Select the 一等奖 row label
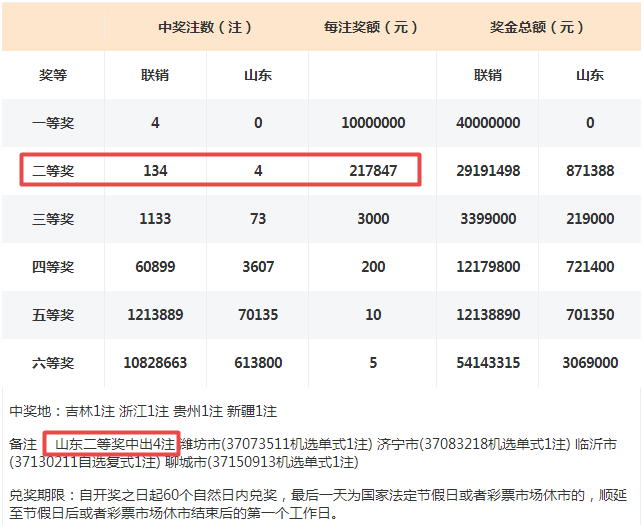 53,123
